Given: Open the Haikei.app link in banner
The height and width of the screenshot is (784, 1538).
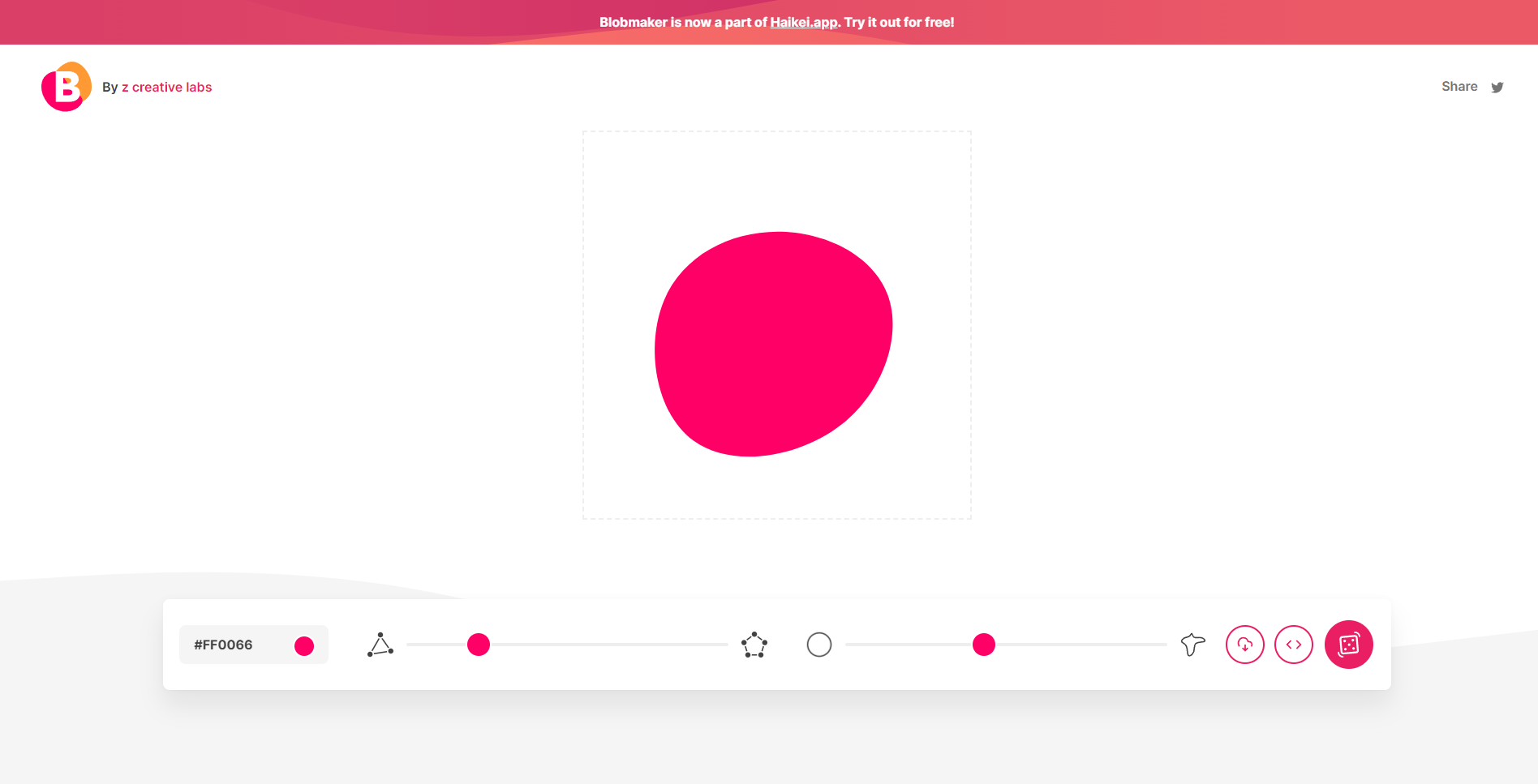Looking at the screenshot, I should click(x=803, y=22).
